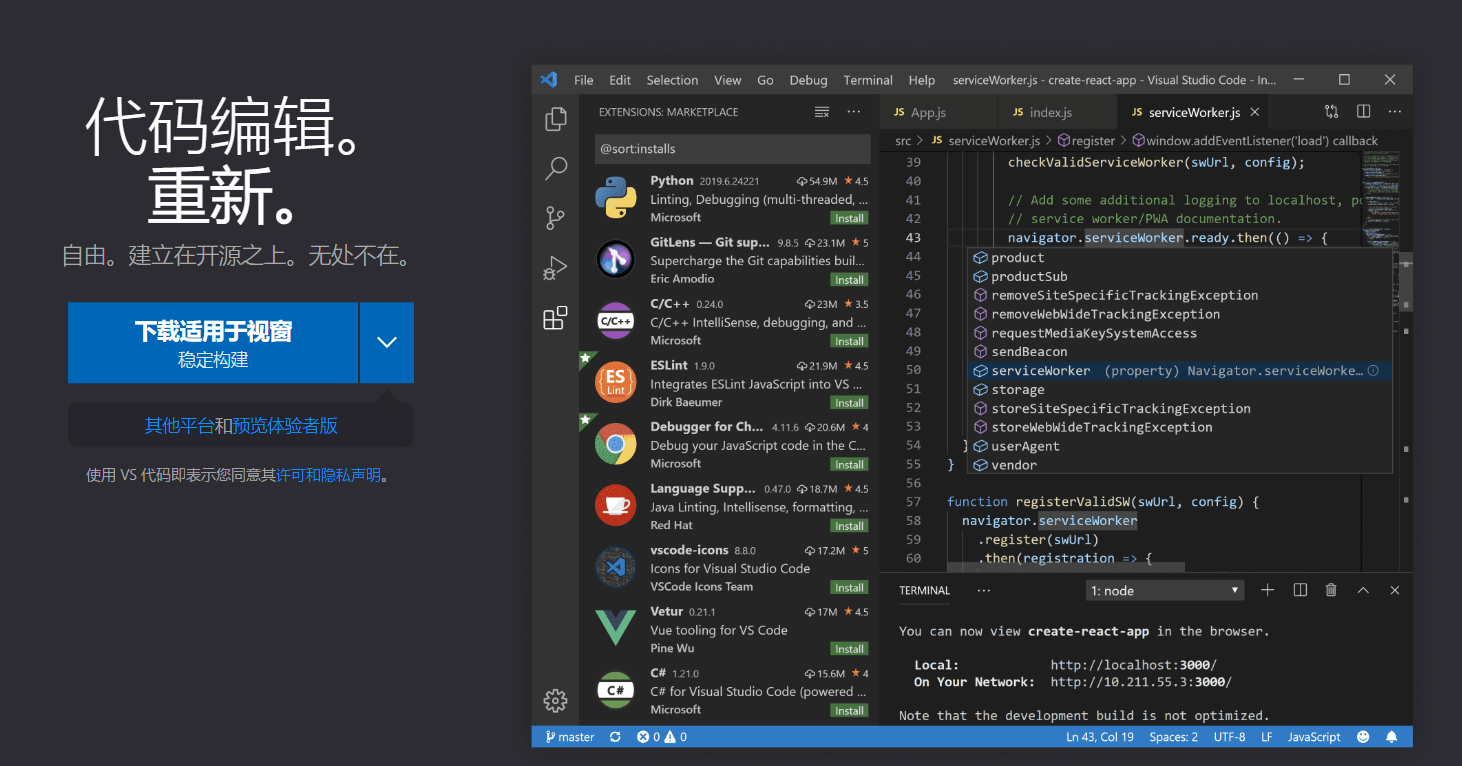Image resolution: width=1462 pixels, height=766 pixels.
Task: Click the blue download for Windows button
Action: [213, 342]
